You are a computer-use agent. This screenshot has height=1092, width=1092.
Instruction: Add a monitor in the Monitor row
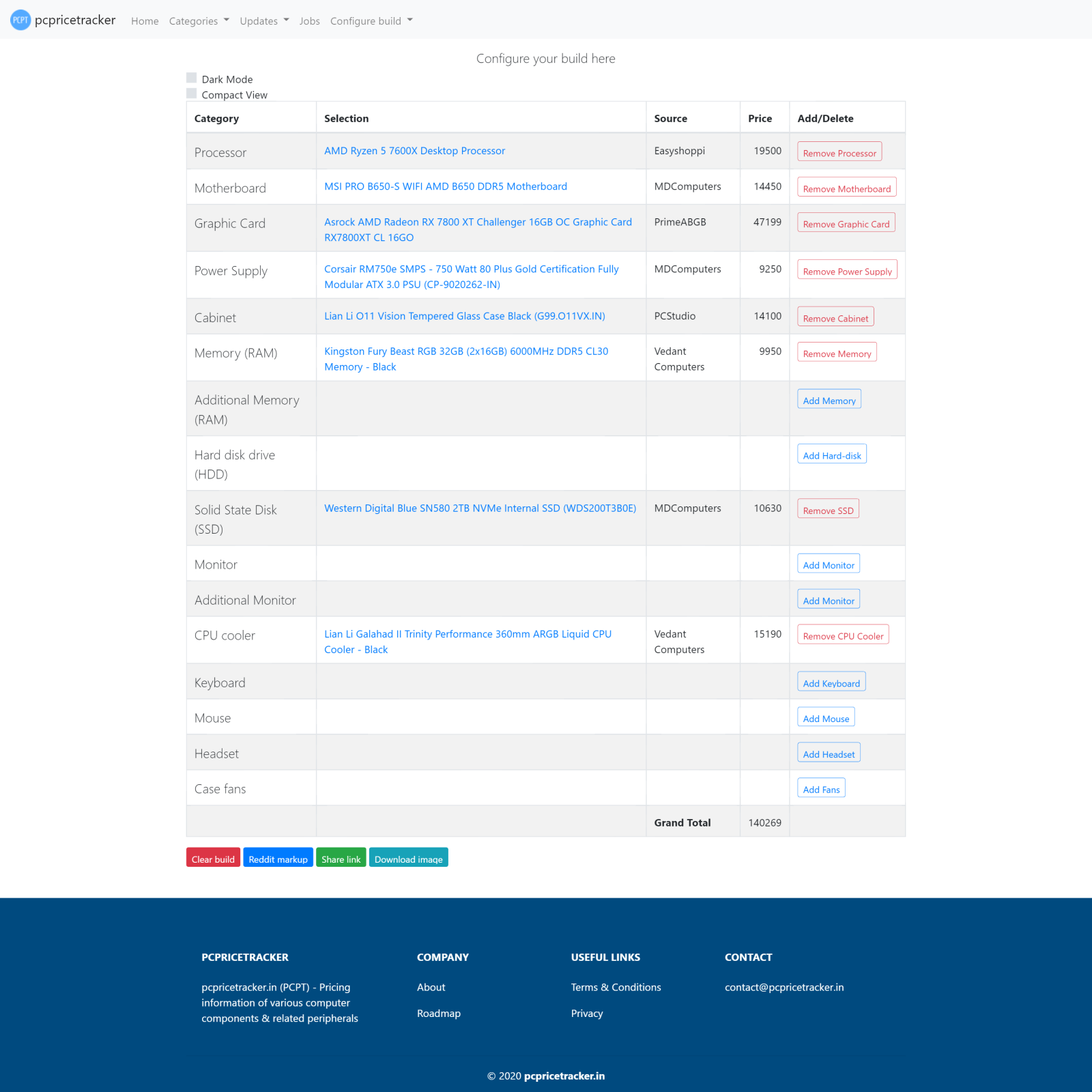pyautogui.click(x=828, y=564)
